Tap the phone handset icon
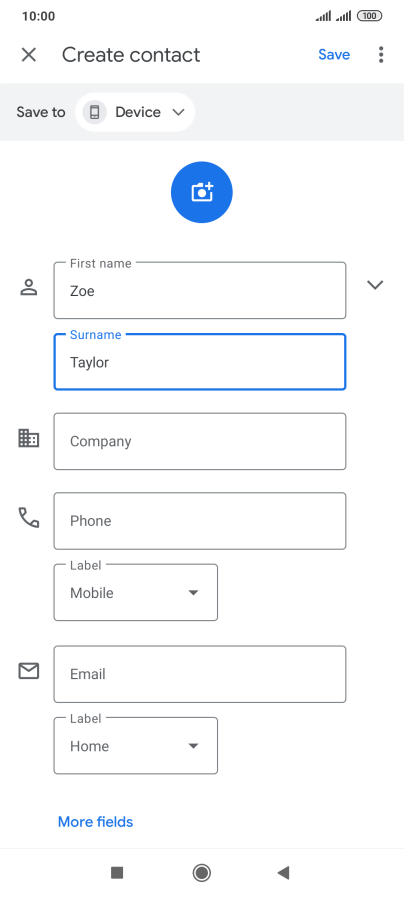 [29, 518]
